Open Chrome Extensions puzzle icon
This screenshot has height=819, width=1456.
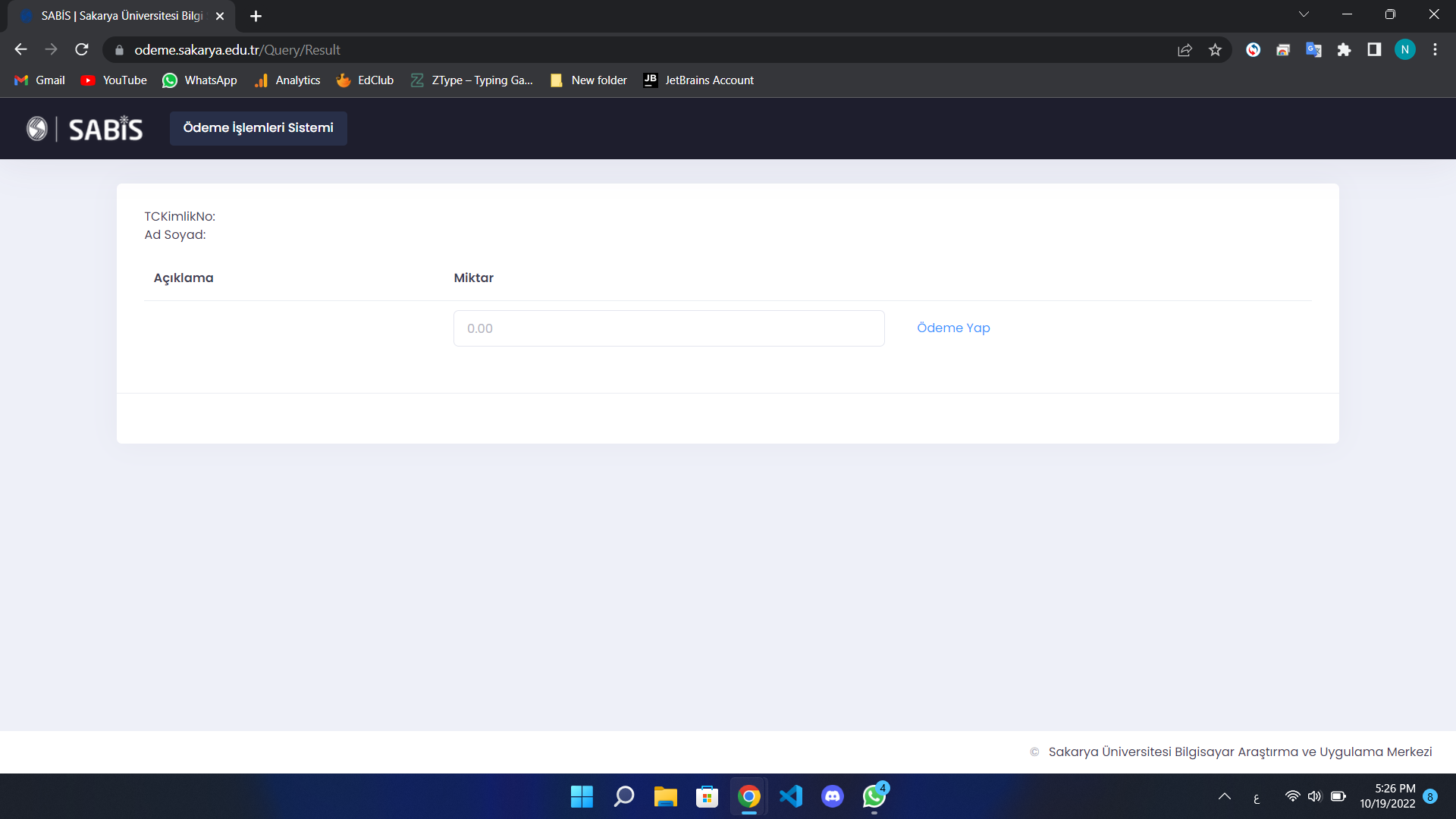pyautogui.click(x=1344, y=50)
